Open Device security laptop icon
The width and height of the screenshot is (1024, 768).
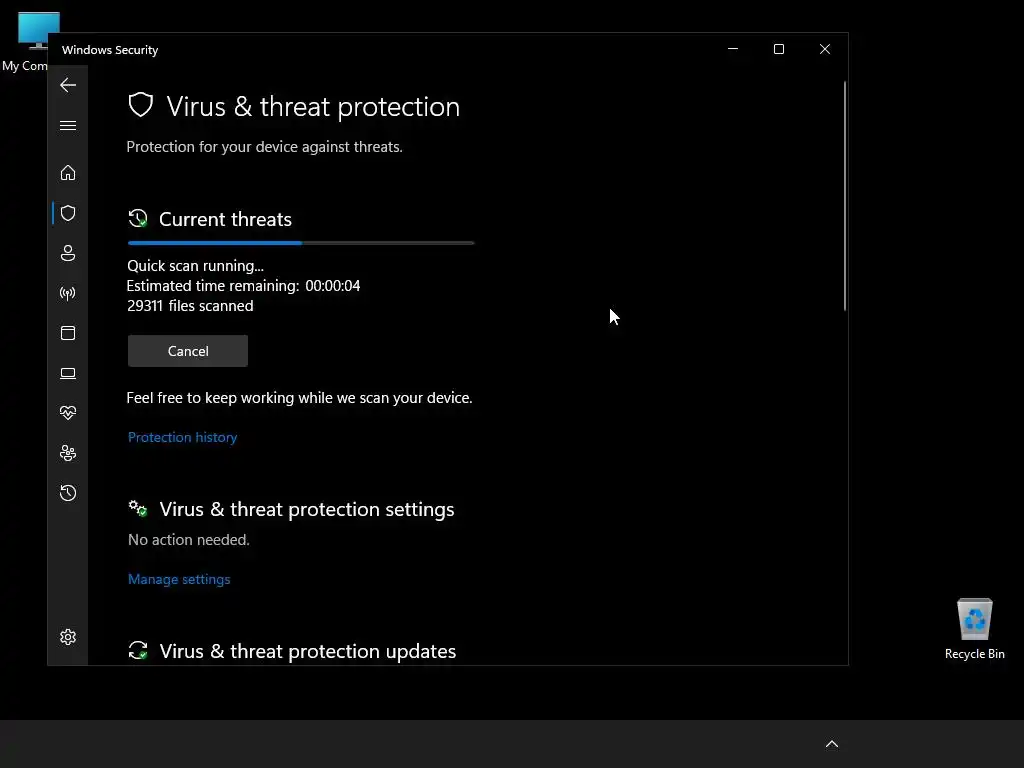[68, 373]
